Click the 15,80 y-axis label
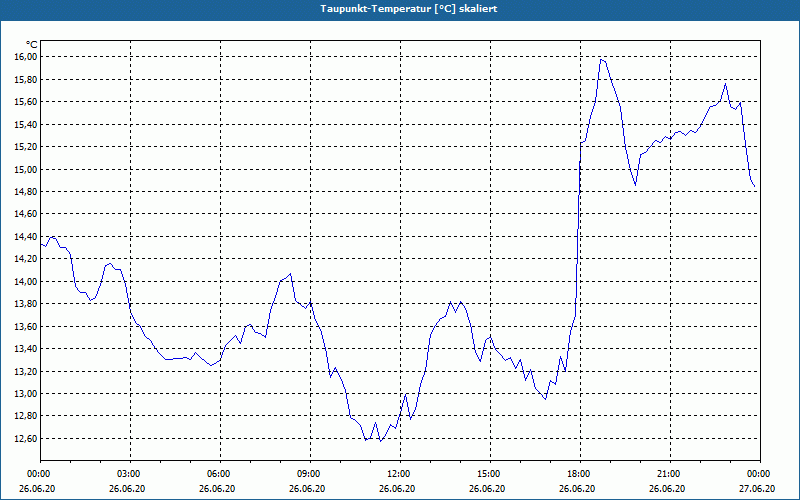Screen dimensions: 800x500 click(x=26, y=80)
